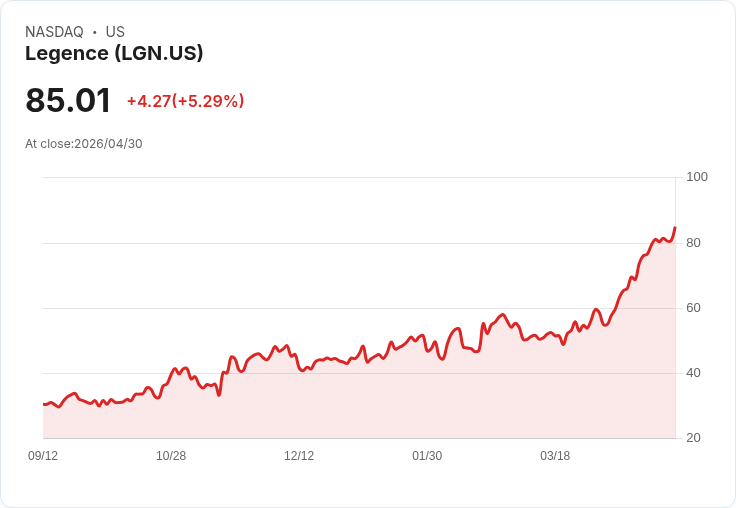Screen dimensions: 736x508
Task: Click the Legence (LGN.US) stock title
Action: pyautogui.click(x=114, y=54)
